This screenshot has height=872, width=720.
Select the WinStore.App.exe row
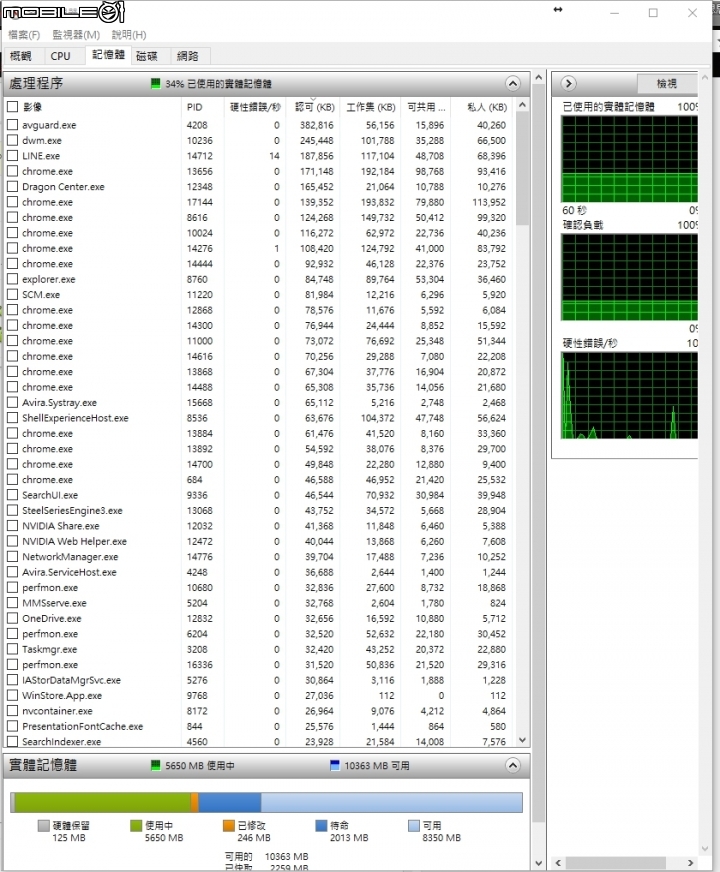pyautogui.click(x=259, y=695)
